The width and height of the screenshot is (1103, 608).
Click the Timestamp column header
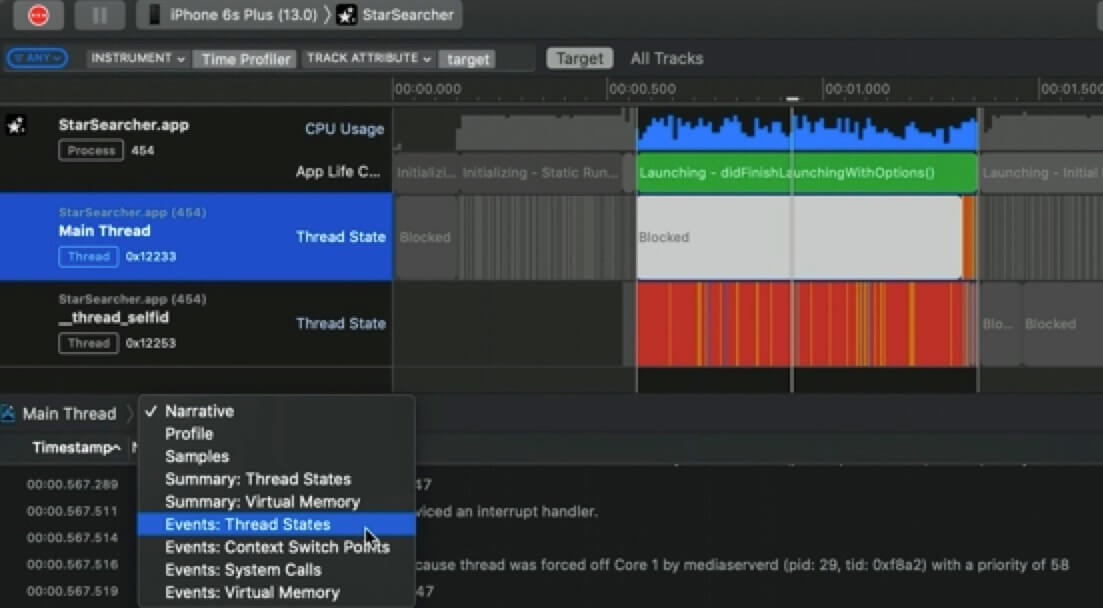[75, 447]
